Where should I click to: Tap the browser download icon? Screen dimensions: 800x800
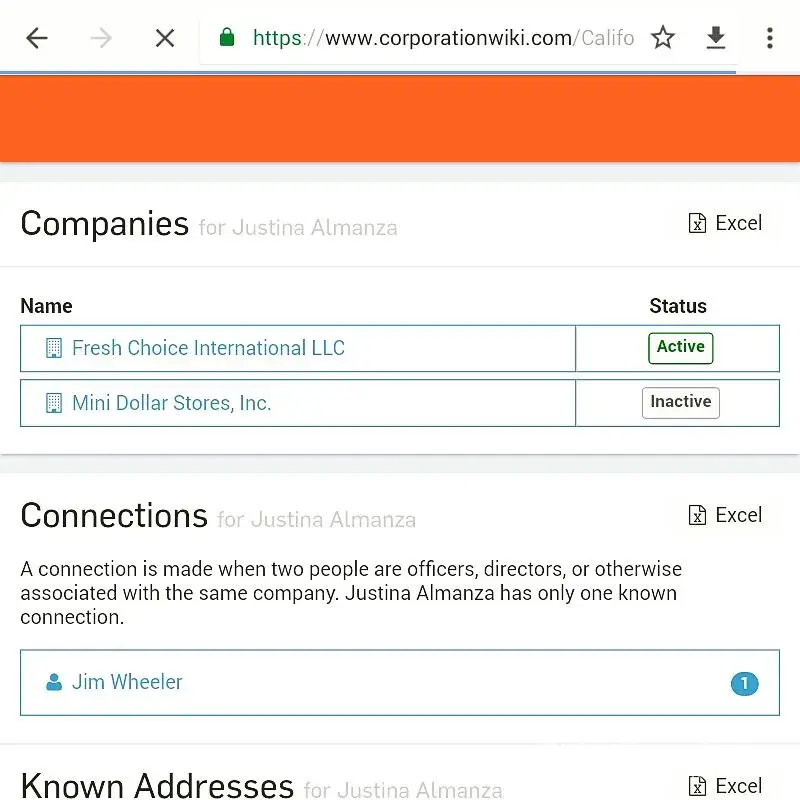click(x=716, y=38)
